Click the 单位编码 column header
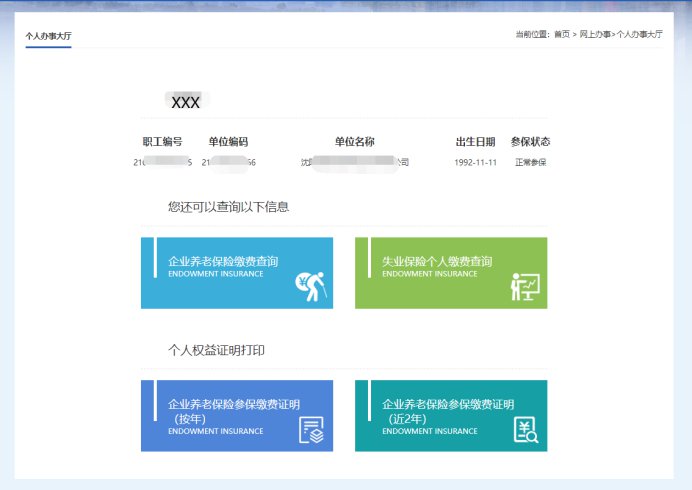 [228, 142]
